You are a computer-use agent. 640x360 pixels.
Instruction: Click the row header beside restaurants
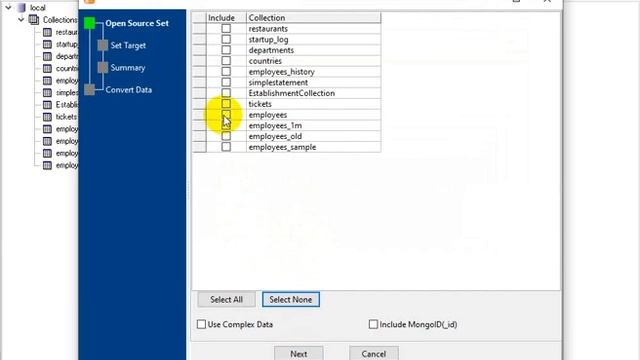(x=199, y=29)
